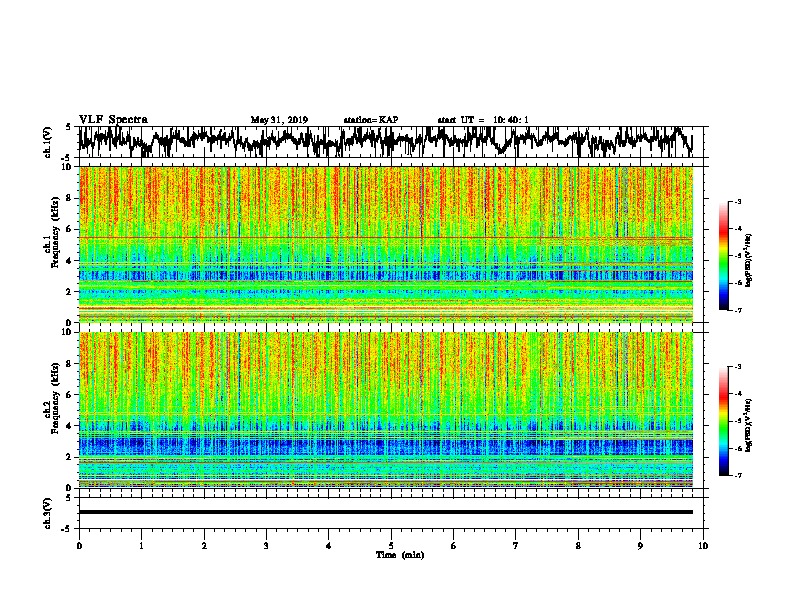The image size is (792, 612).
Task: Click the "Time (min)" axis label
Action: pyautogui.click(x=400, y=555)
